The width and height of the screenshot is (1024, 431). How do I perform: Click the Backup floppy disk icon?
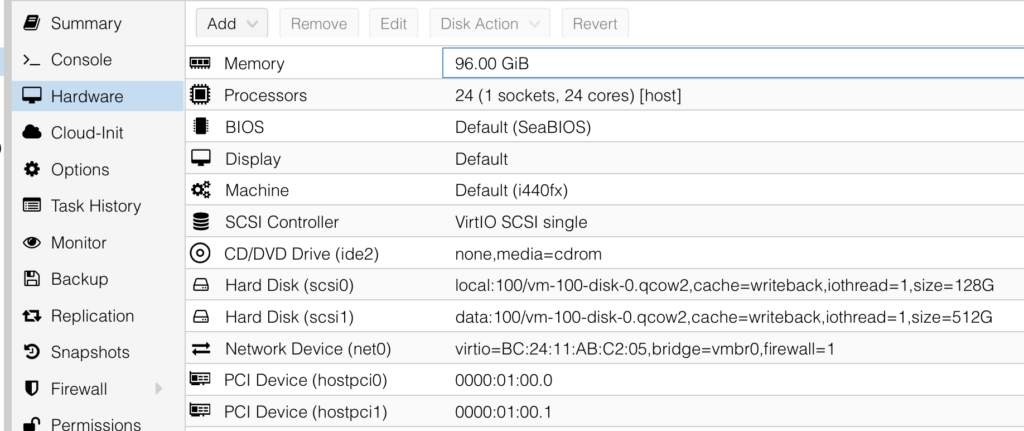pyautogui.click(x=31, y=279)
